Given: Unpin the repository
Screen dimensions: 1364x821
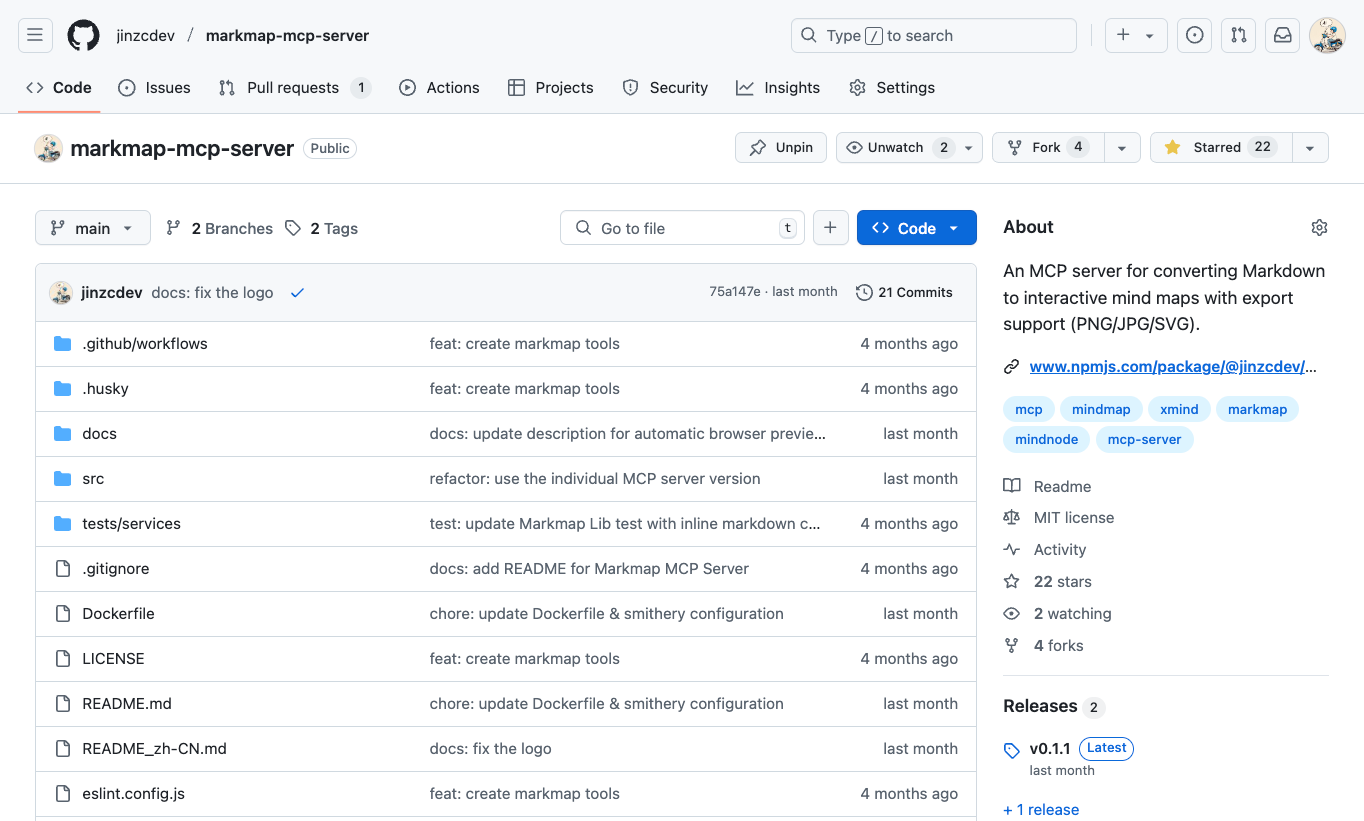Looking at the screenshot, I should pos(780,147).
